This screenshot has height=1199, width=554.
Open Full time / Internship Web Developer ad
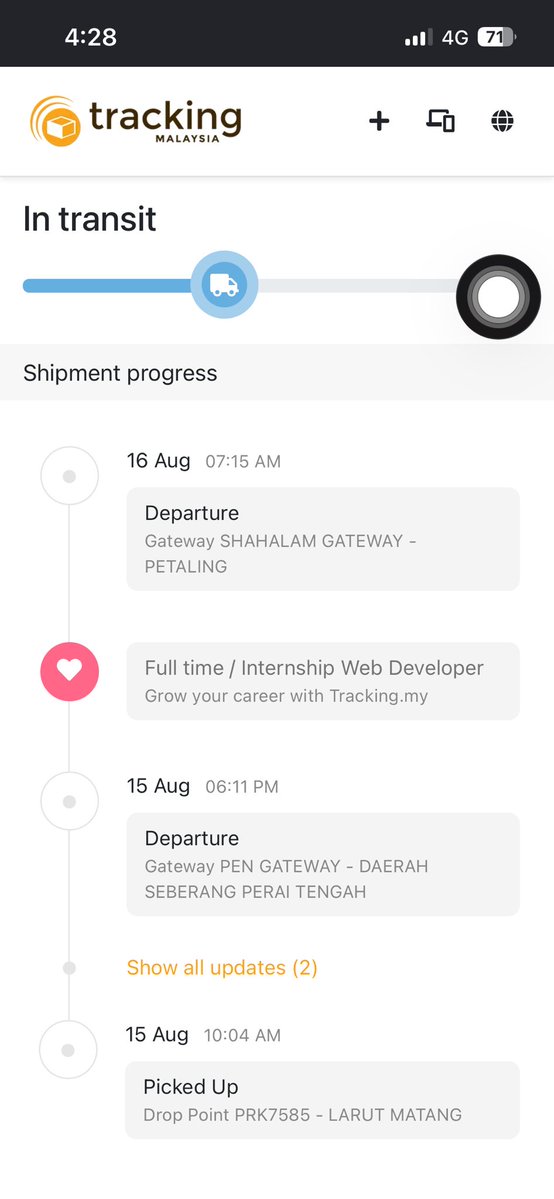click(323, 681)
